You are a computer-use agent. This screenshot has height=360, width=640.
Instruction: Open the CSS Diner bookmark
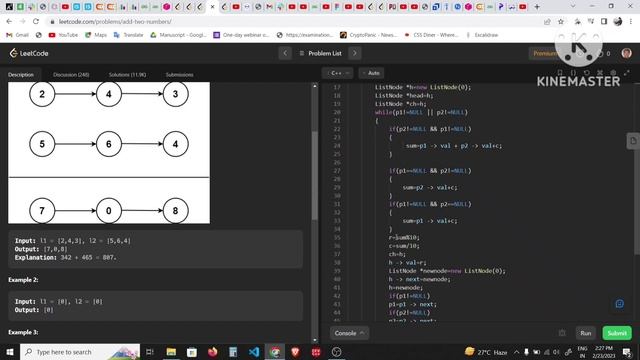431,35
